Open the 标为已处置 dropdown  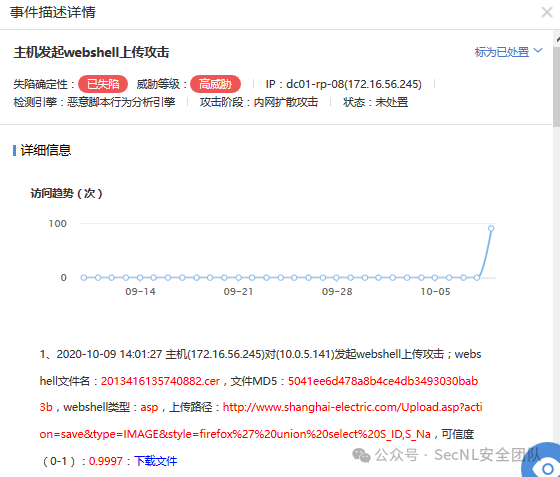coord(509,52)
